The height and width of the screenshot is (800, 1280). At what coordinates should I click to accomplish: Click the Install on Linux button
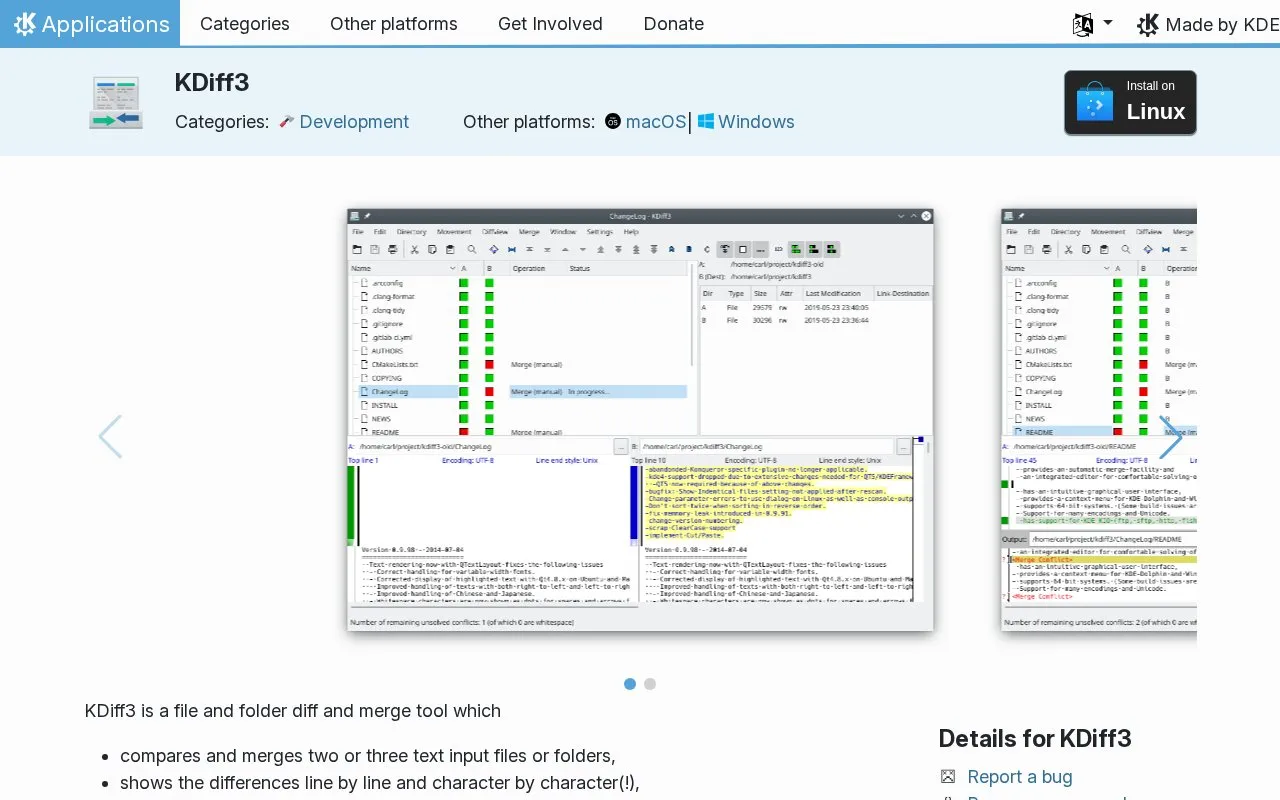1130,102
